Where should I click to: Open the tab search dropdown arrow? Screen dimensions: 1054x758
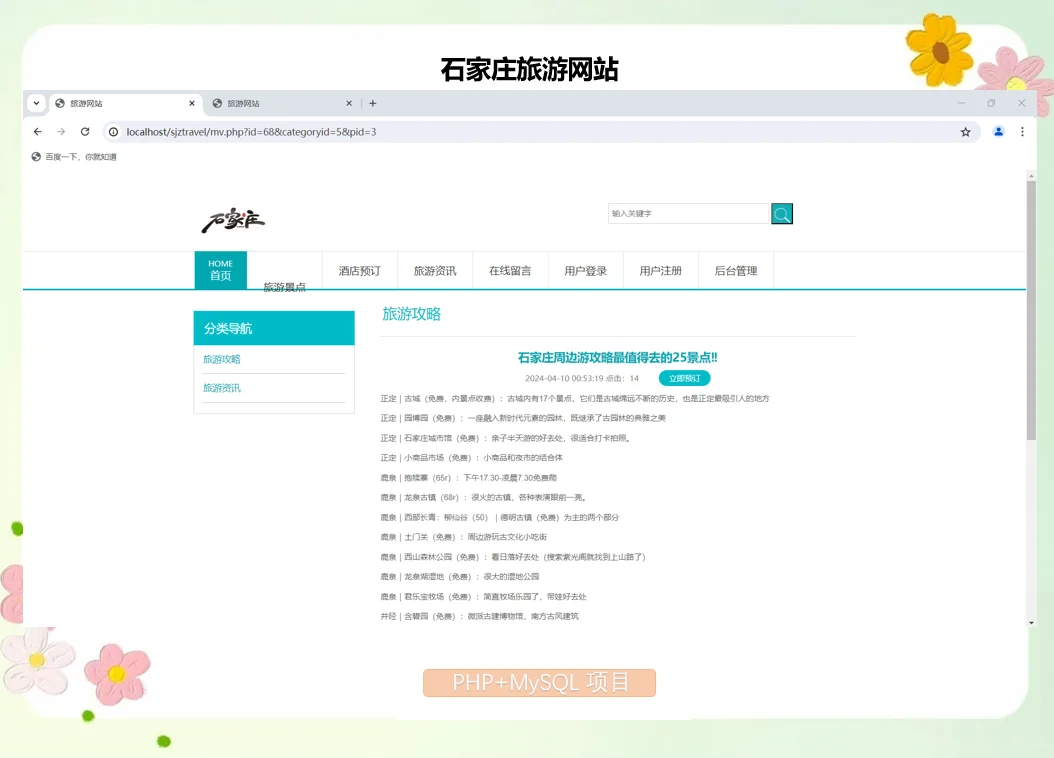coord(36,103)
